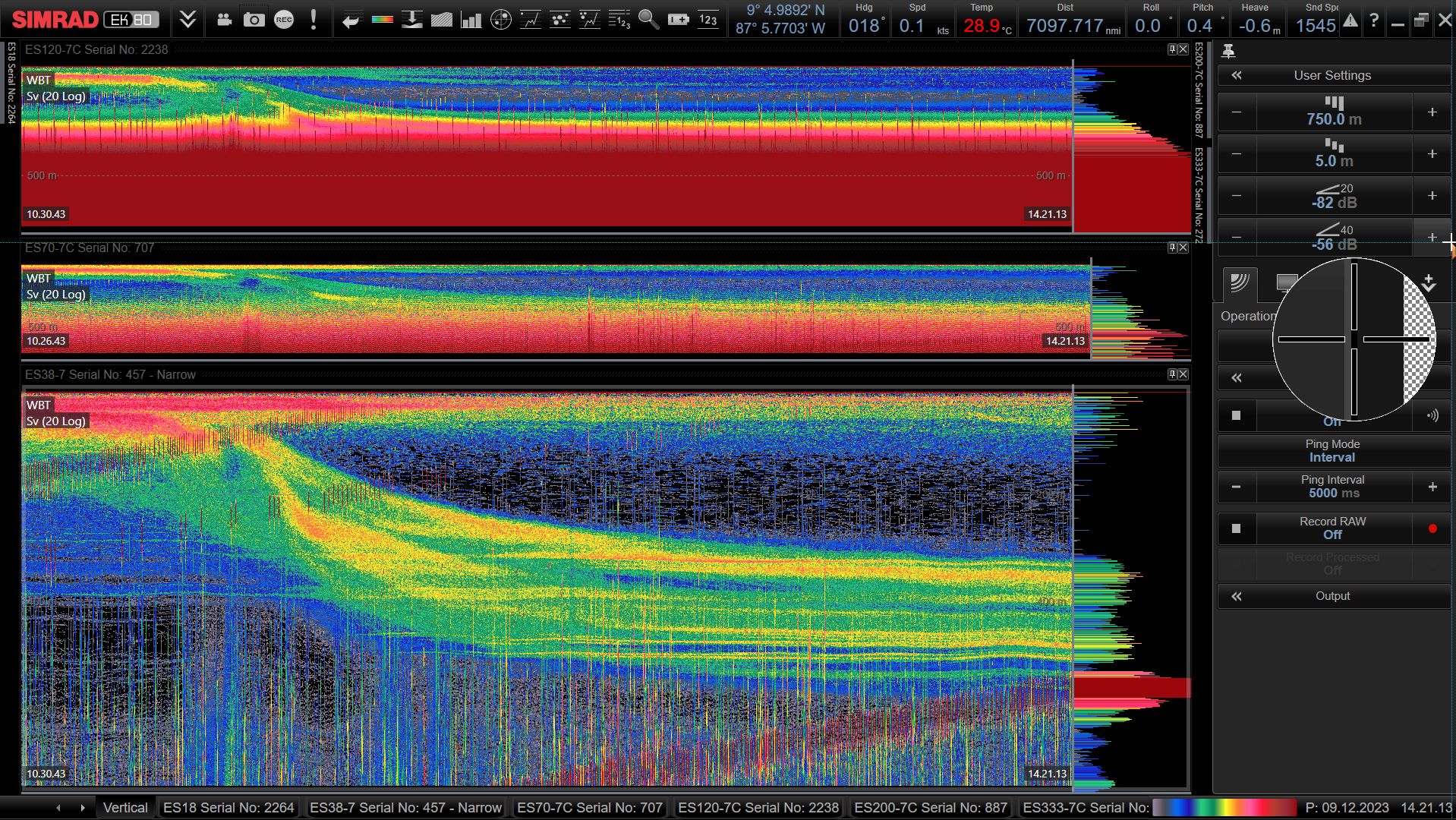
Task: Click the right arrow beside the Vertical tab
Action: coord(83,808)
